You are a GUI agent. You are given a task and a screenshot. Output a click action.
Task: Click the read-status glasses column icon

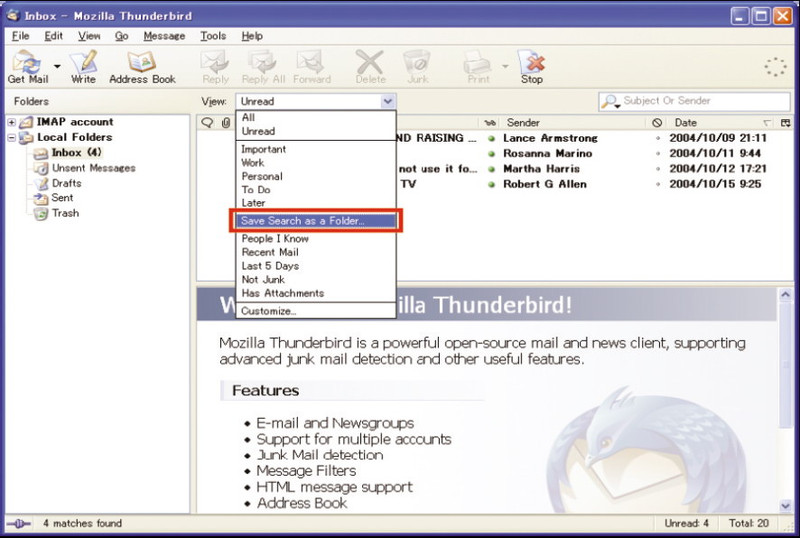(x=490, y=123)
